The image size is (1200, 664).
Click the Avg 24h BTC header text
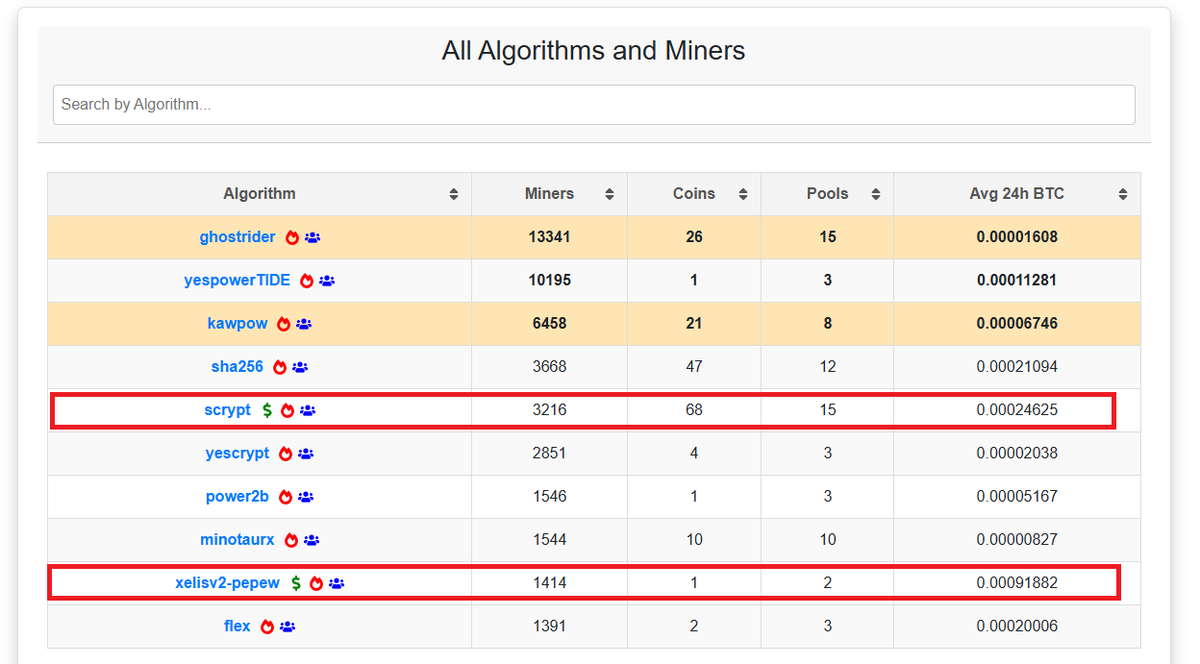pyautogui.click(x=1017, y=194)
